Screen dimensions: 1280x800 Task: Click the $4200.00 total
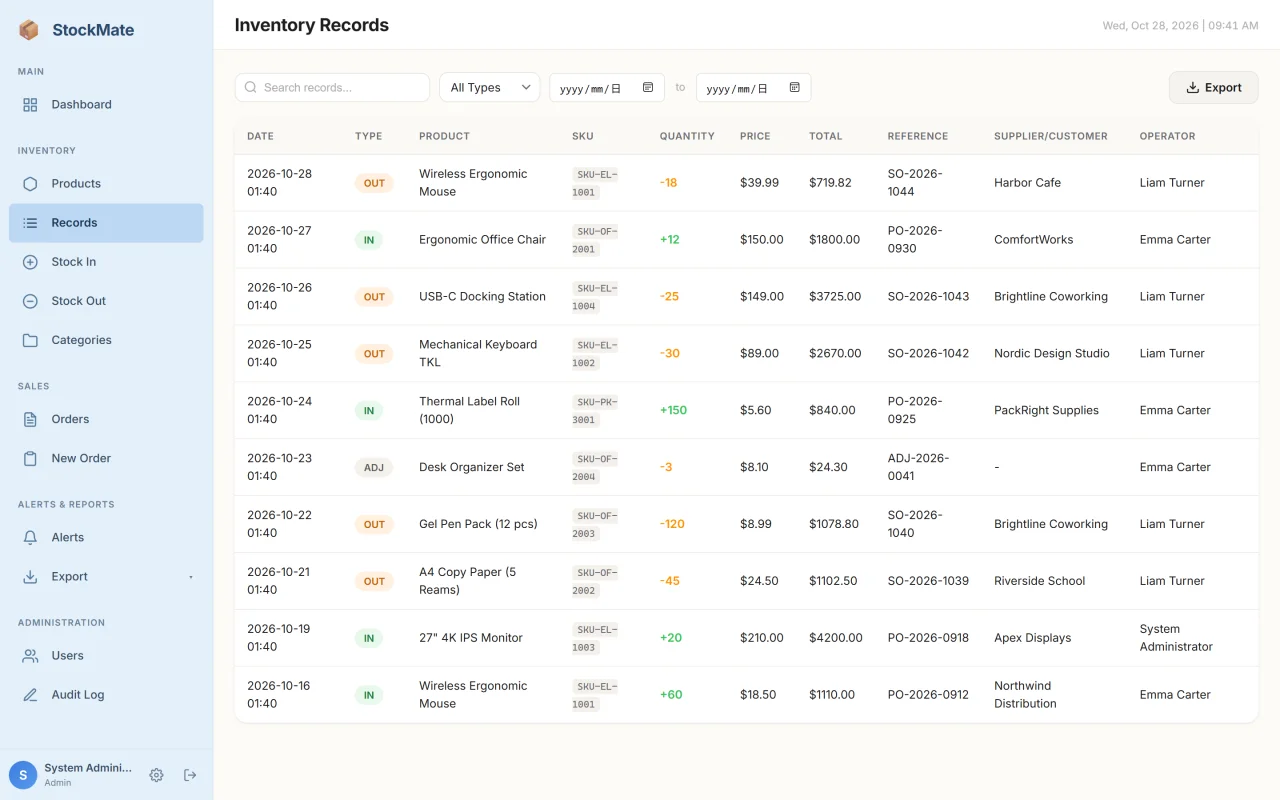click(836, 638)
